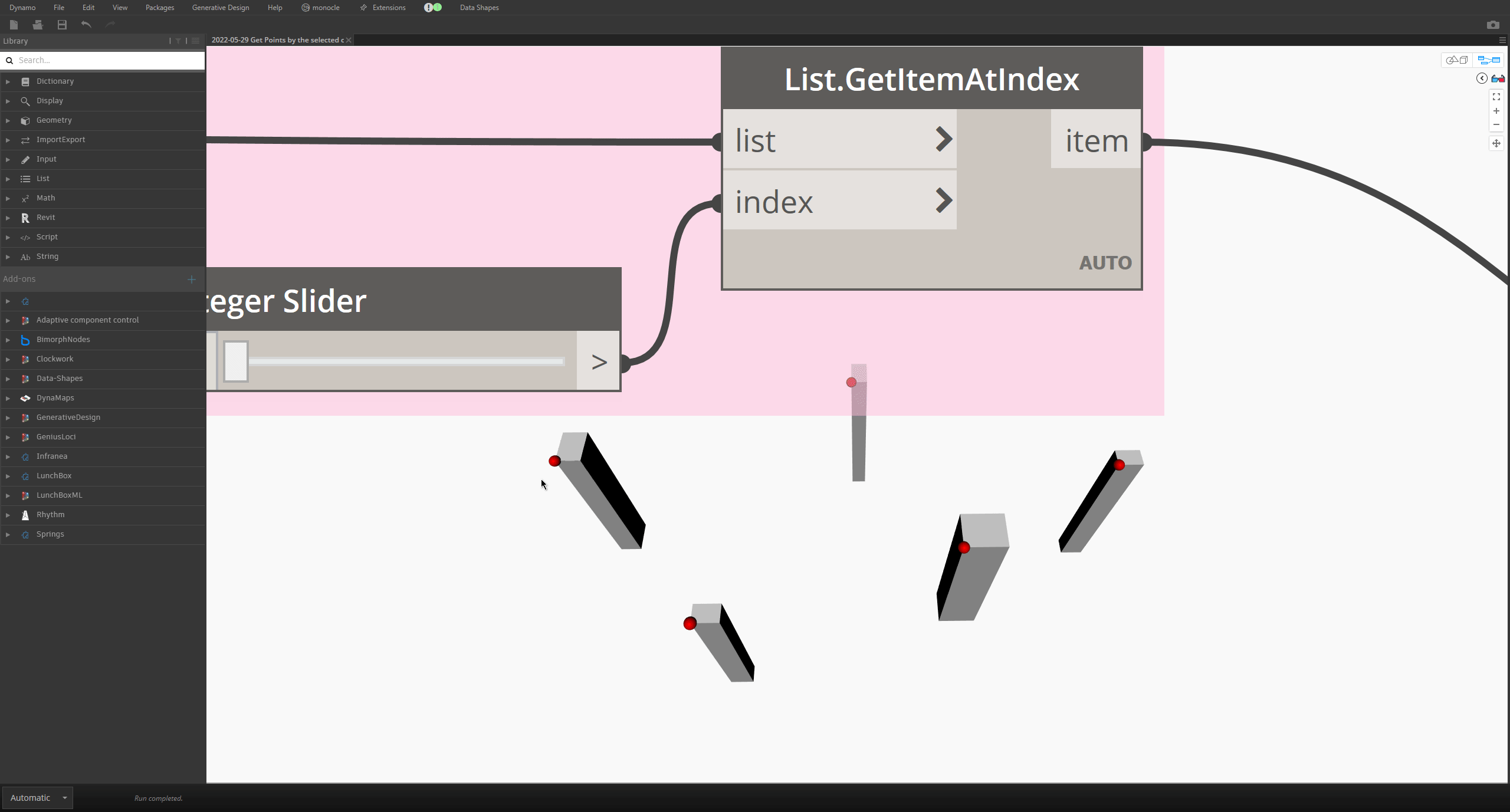Open the export image camera icon

(x=1493, y=25)
